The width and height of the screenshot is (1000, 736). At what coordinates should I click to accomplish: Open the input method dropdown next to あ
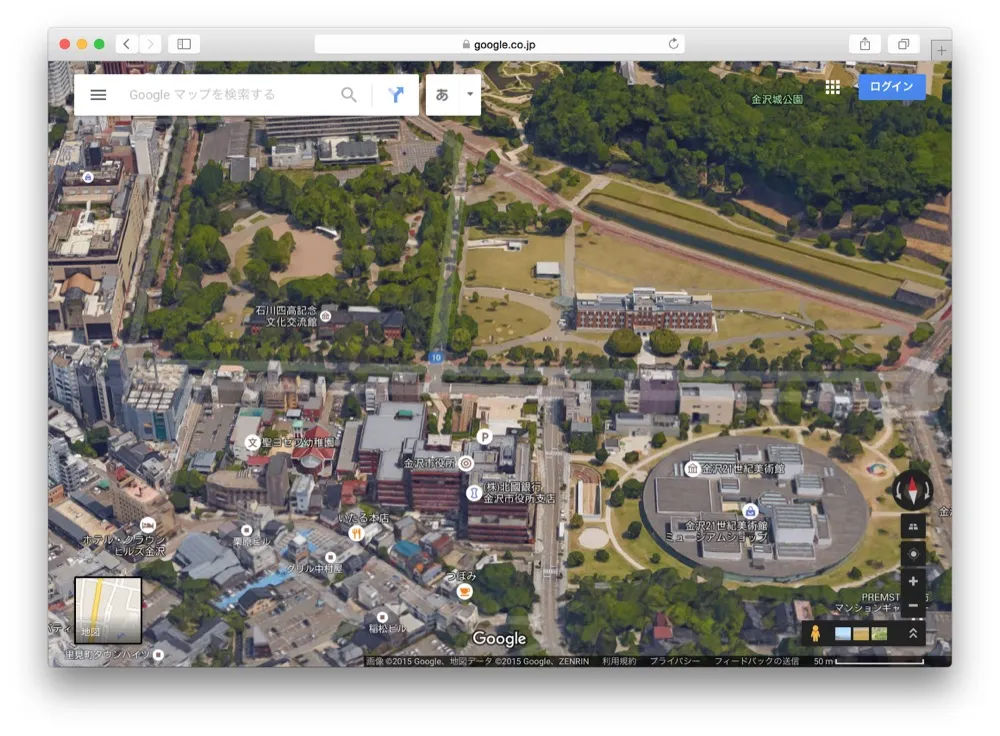pyautogui.click(x=468, y=94)
